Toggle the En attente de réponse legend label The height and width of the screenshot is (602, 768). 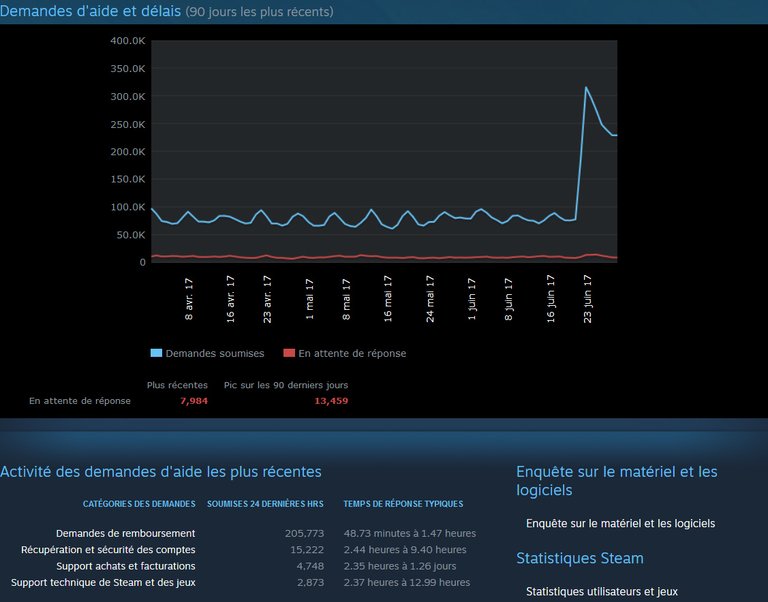(352, 353)
